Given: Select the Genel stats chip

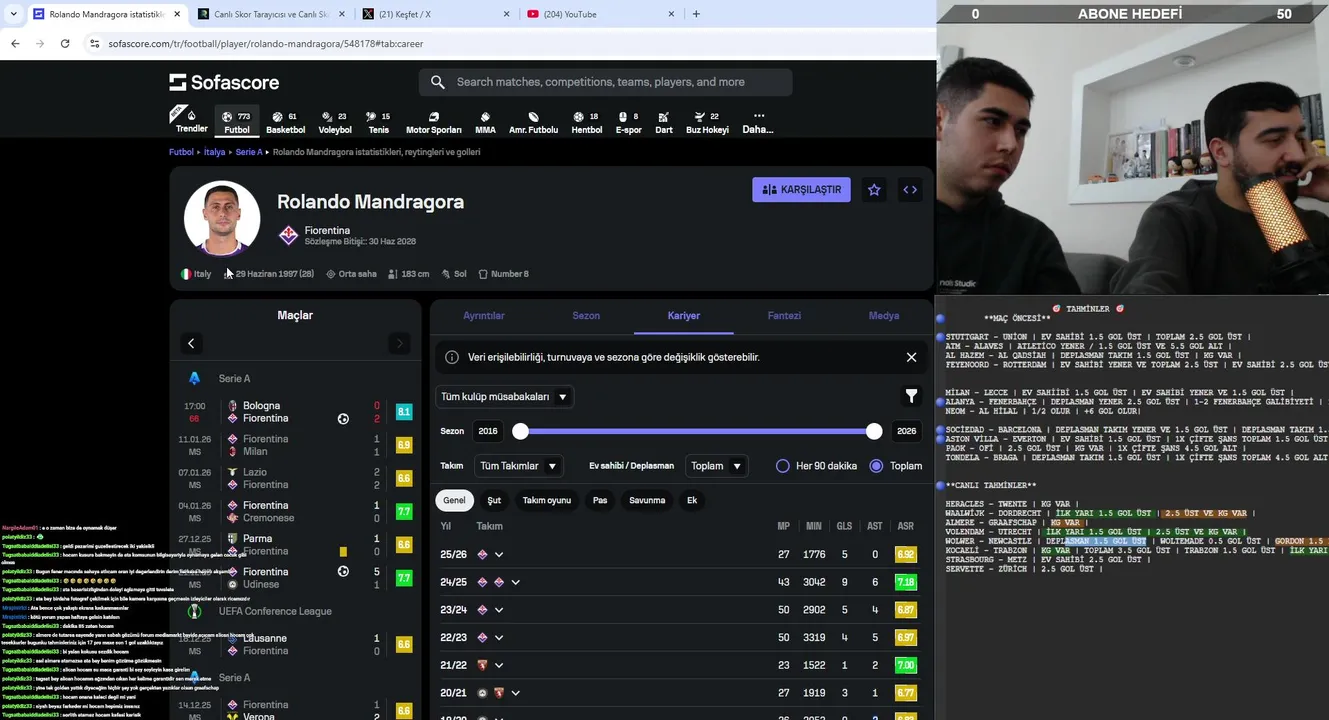Looking at the screenshot, I should (x=454, y=500).
